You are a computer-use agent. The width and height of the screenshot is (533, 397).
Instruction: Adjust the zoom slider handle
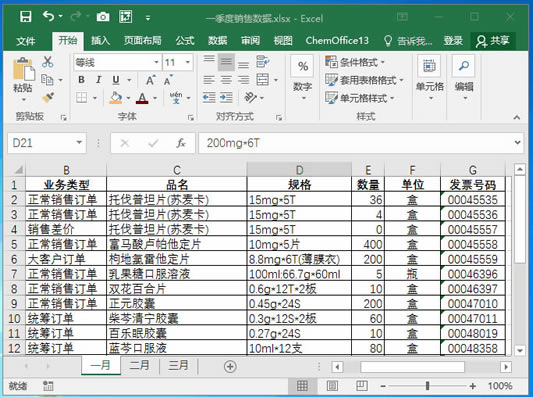[427, 386]
